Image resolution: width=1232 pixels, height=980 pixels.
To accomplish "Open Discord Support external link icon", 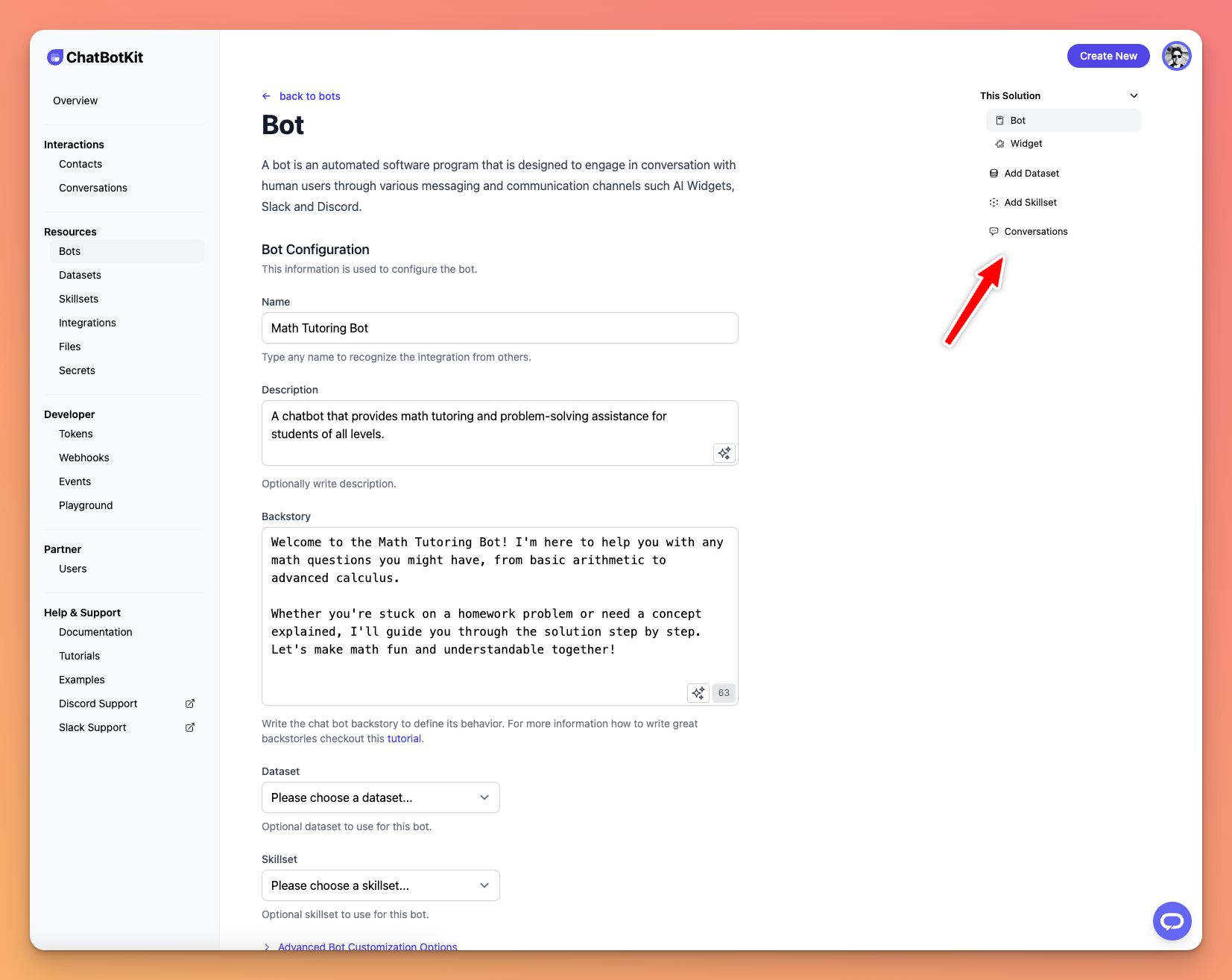I will point(190,704).
